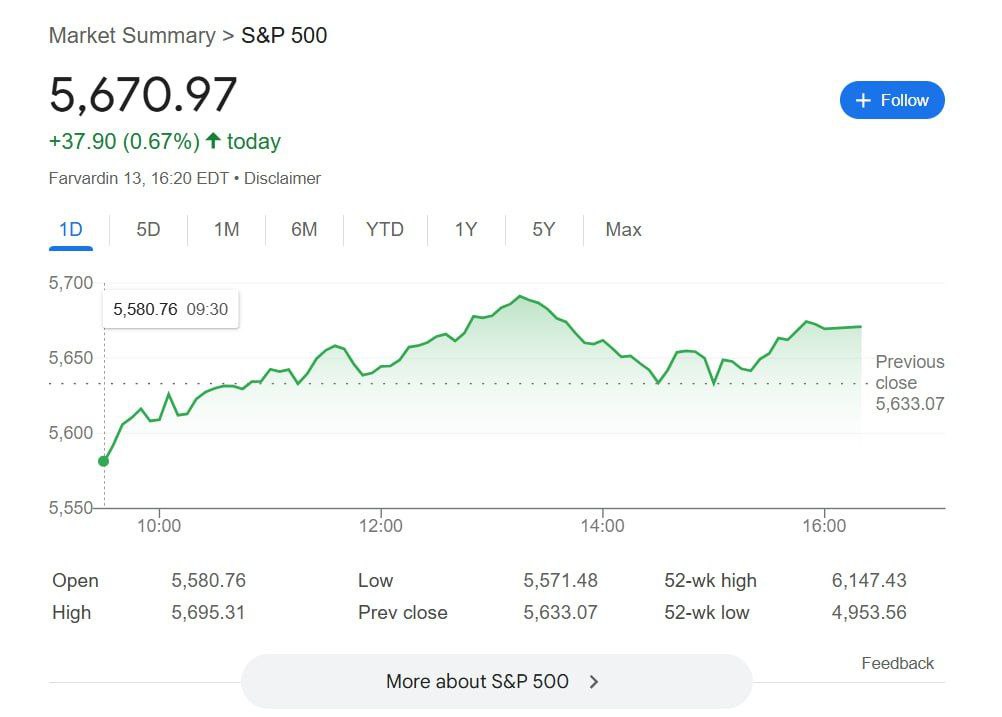Open the YTD chart view
The height and width of the screenshot is (717, 1002).
pyautogui.click(x=384, y=229)
